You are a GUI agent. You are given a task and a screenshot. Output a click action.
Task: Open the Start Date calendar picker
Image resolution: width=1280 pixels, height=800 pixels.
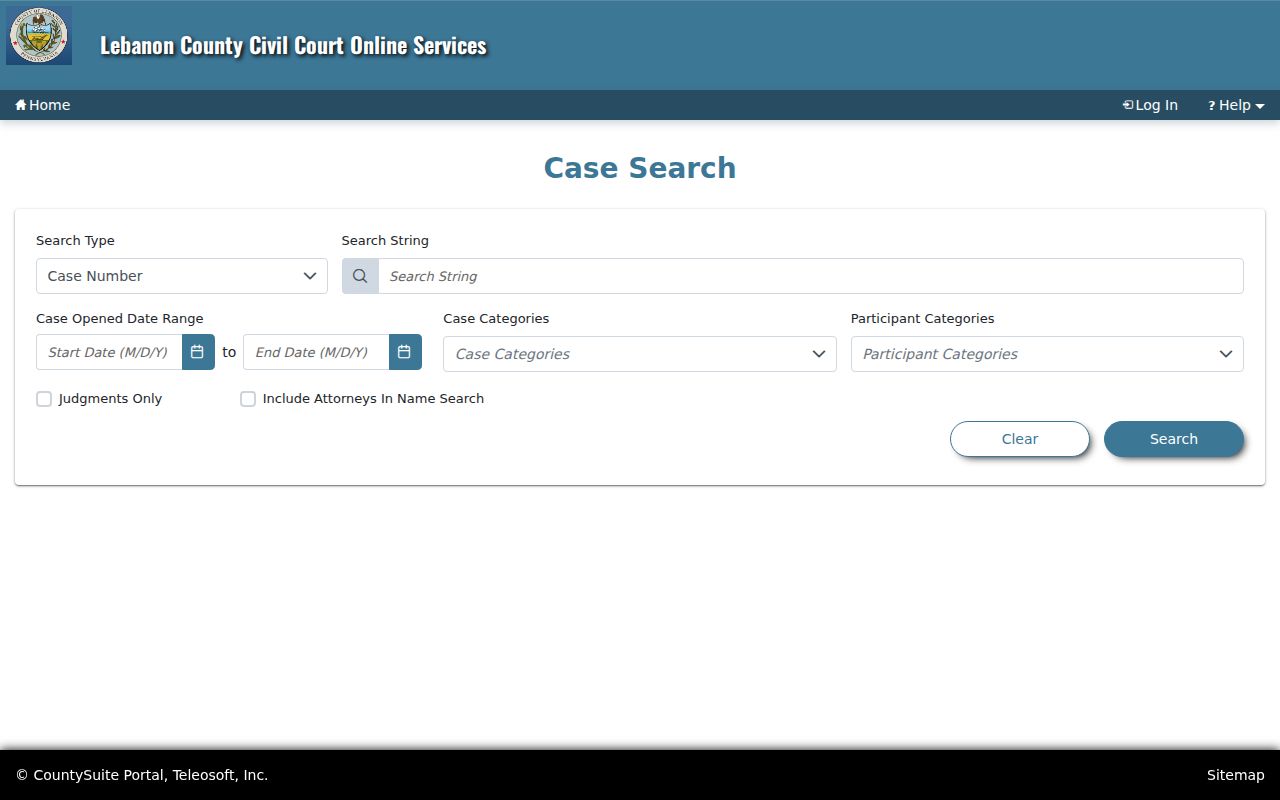(198, 352)
